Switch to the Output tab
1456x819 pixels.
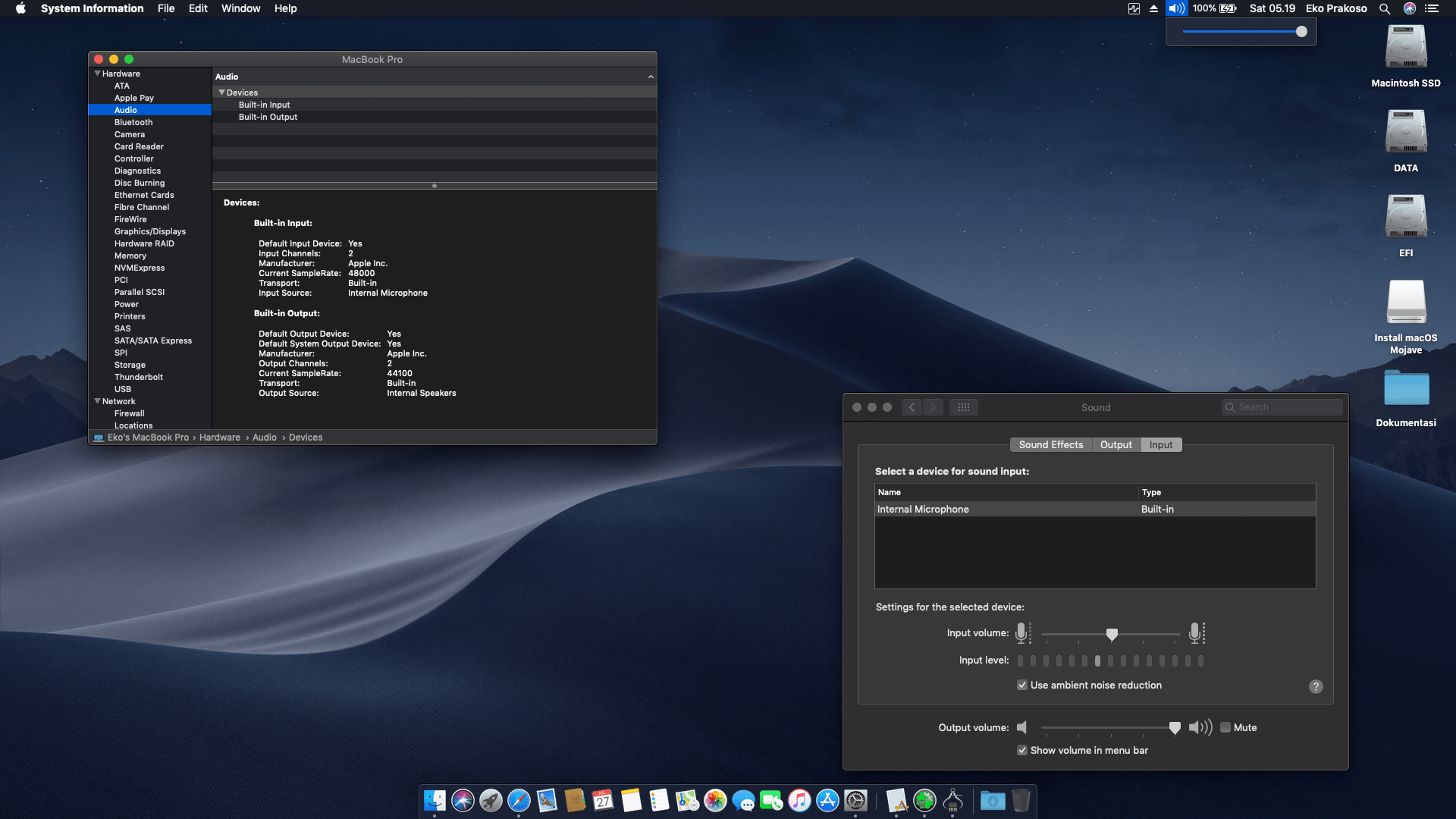click(1116, 445)
